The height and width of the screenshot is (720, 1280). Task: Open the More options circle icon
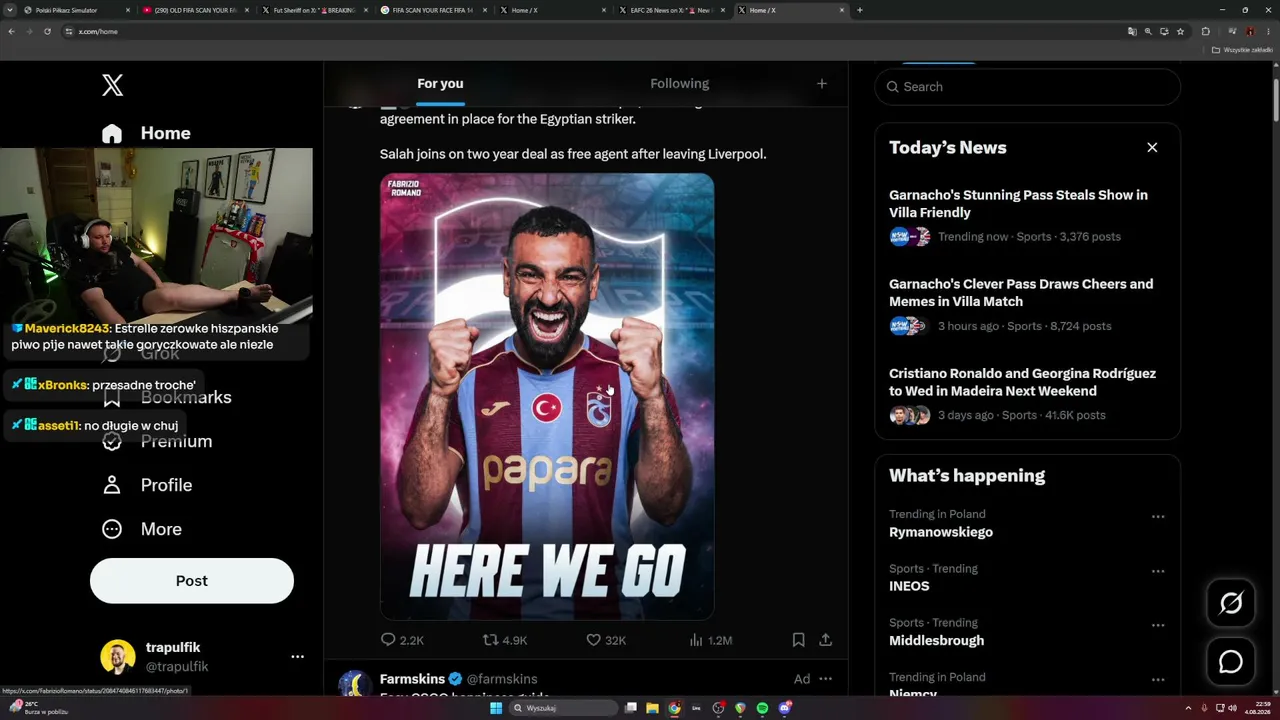[x=112, y=529]
